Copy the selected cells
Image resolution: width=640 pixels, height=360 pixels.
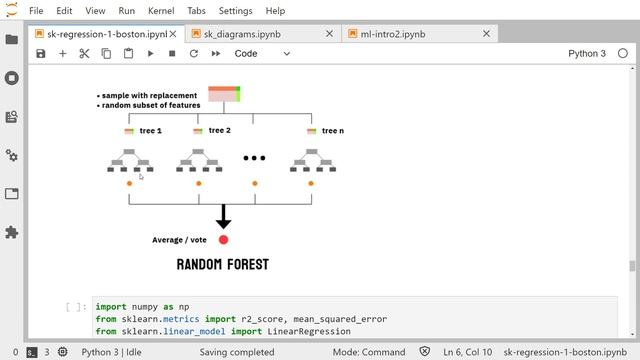(x=106, y=53)
